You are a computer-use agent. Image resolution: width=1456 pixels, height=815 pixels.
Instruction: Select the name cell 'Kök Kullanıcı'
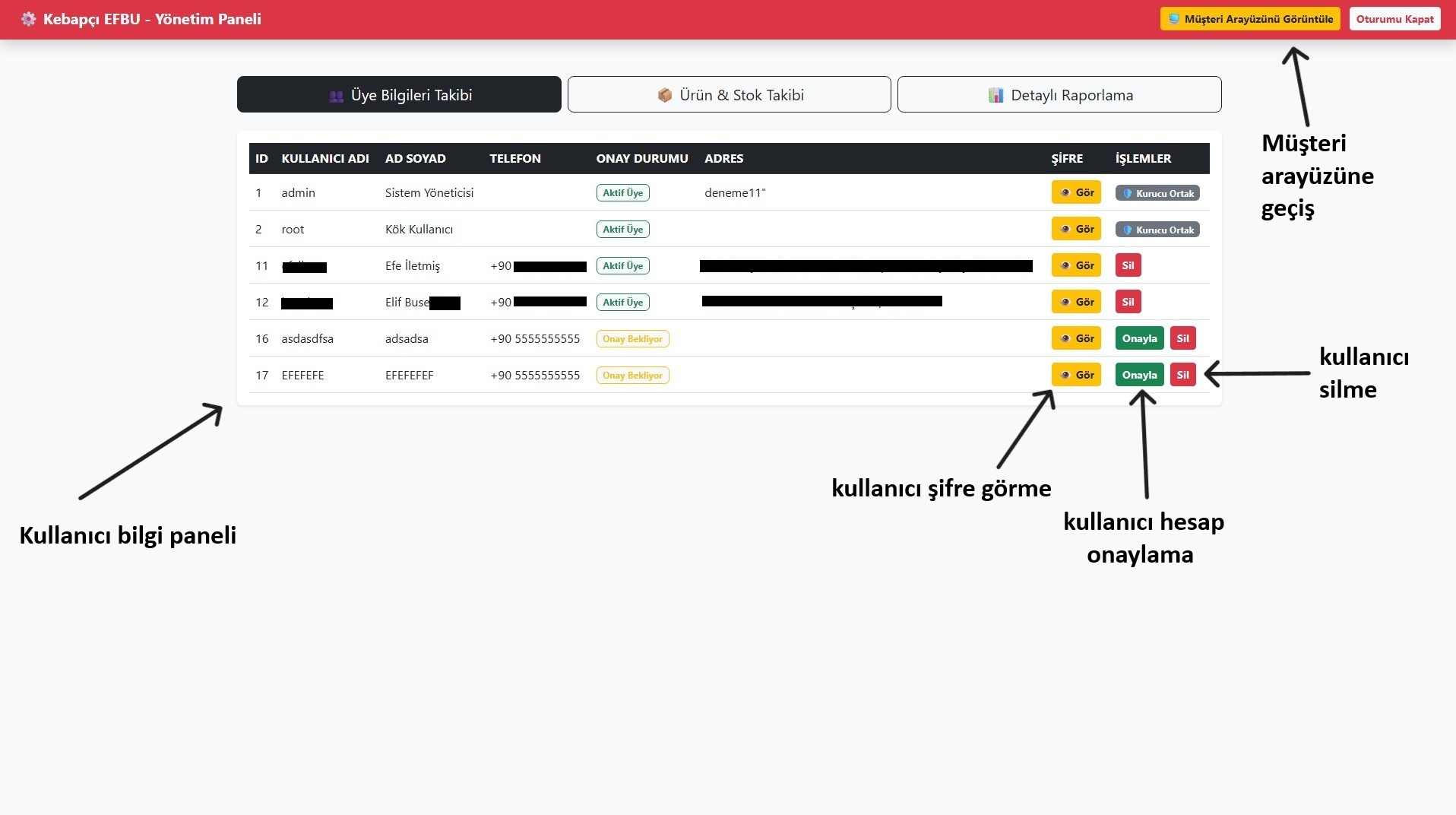[x=419, y=229]
